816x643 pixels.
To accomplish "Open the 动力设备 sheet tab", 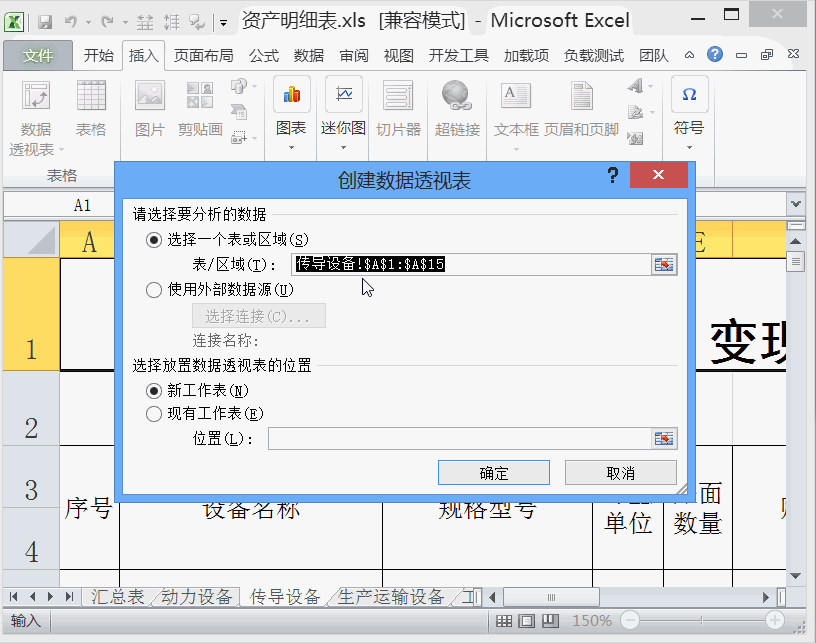I will [x=197, y=597].
